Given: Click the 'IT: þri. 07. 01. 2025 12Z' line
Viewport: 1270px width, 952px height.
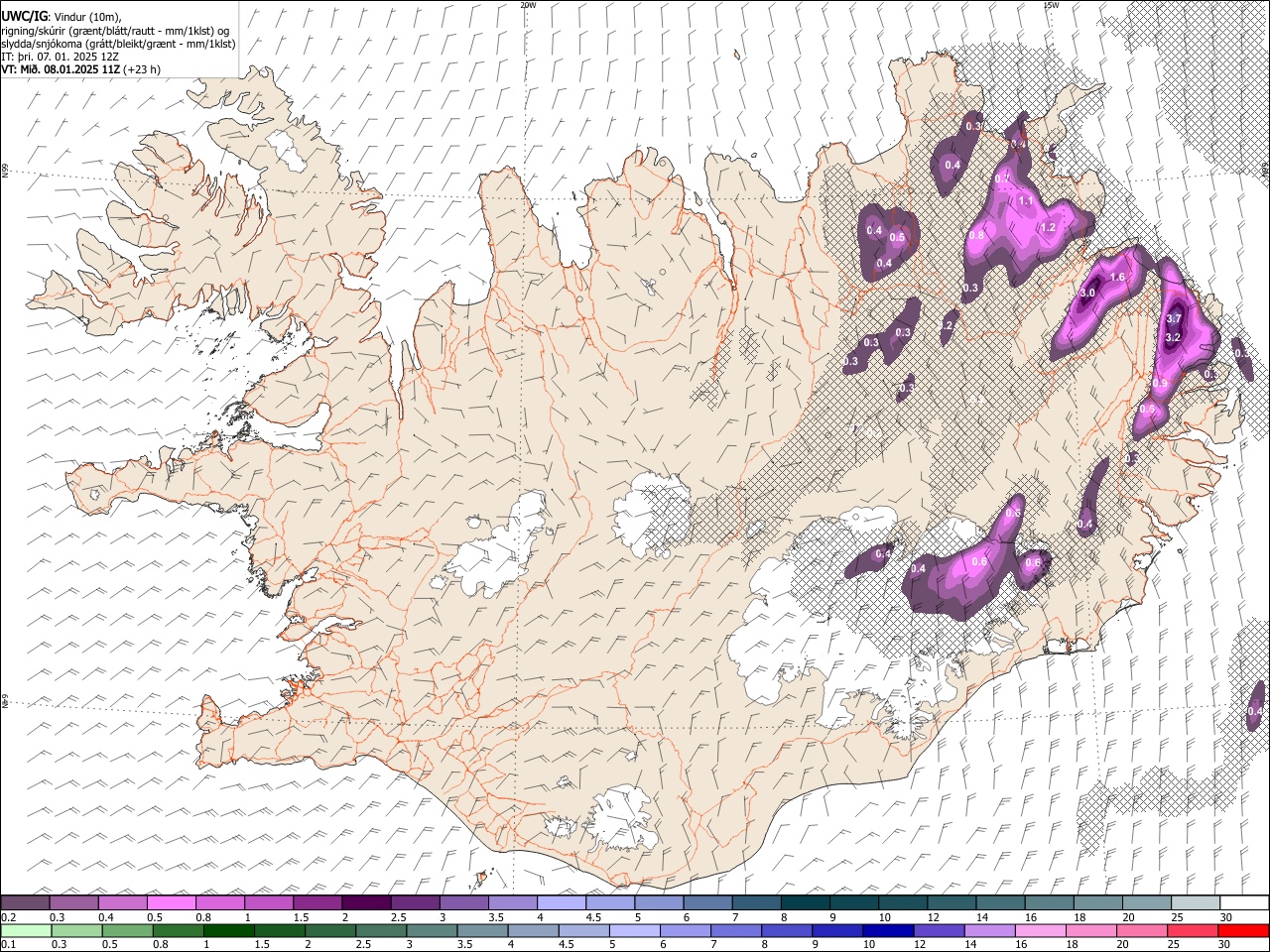Looking at the screenshot, I should pyautogui.click(x=60, y=57).
